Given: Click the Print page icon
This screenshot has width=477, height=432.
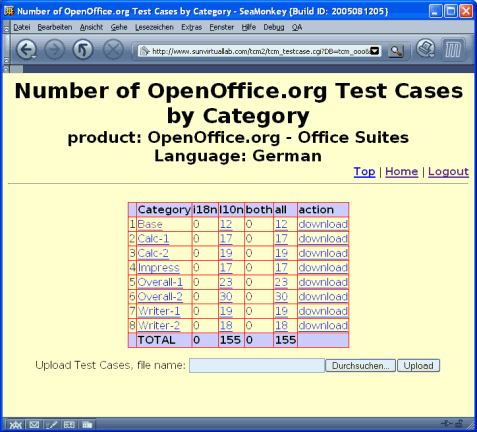Looking at the screenshot, I should (x=426, y=49).
